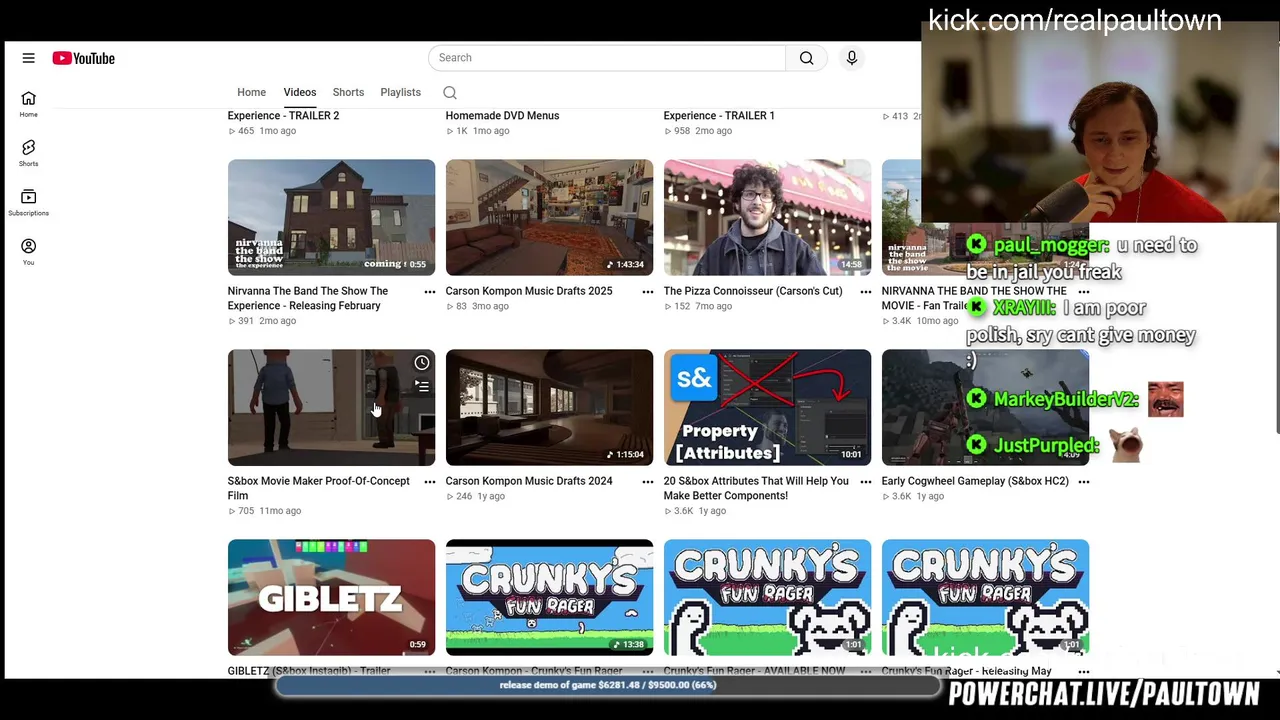1280x720 pixels.
Task: Open Nirvanna The Band Releasing February title
Action: (308, 298)
